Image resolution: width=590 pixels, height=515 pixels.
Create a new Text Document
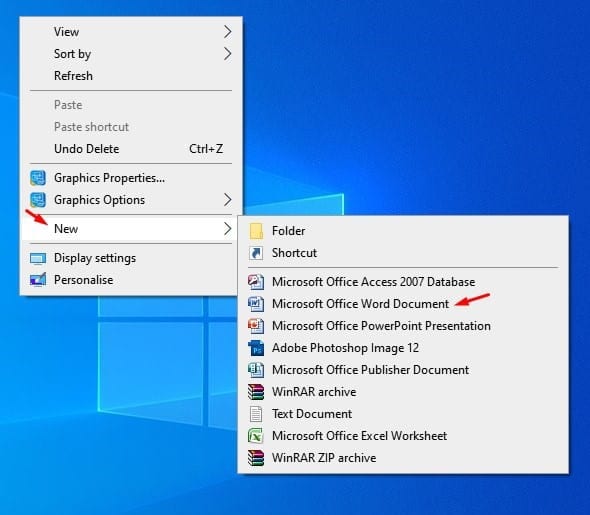click(x=403, y=414)
